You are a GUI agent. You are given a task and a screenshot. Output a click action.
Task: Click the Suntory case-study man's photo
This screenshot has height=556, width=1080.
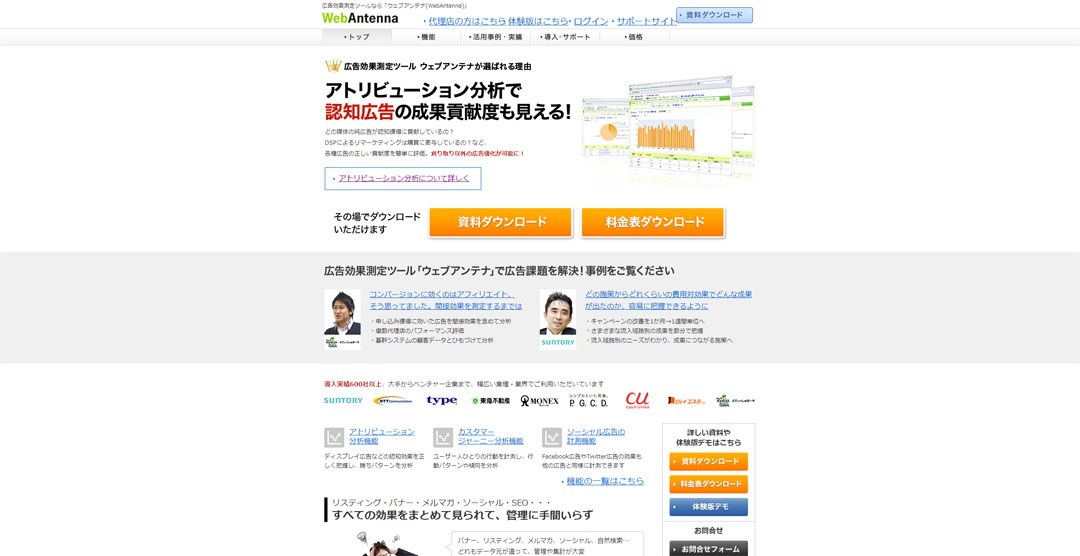pyautogui.click(x=558, y=312)
